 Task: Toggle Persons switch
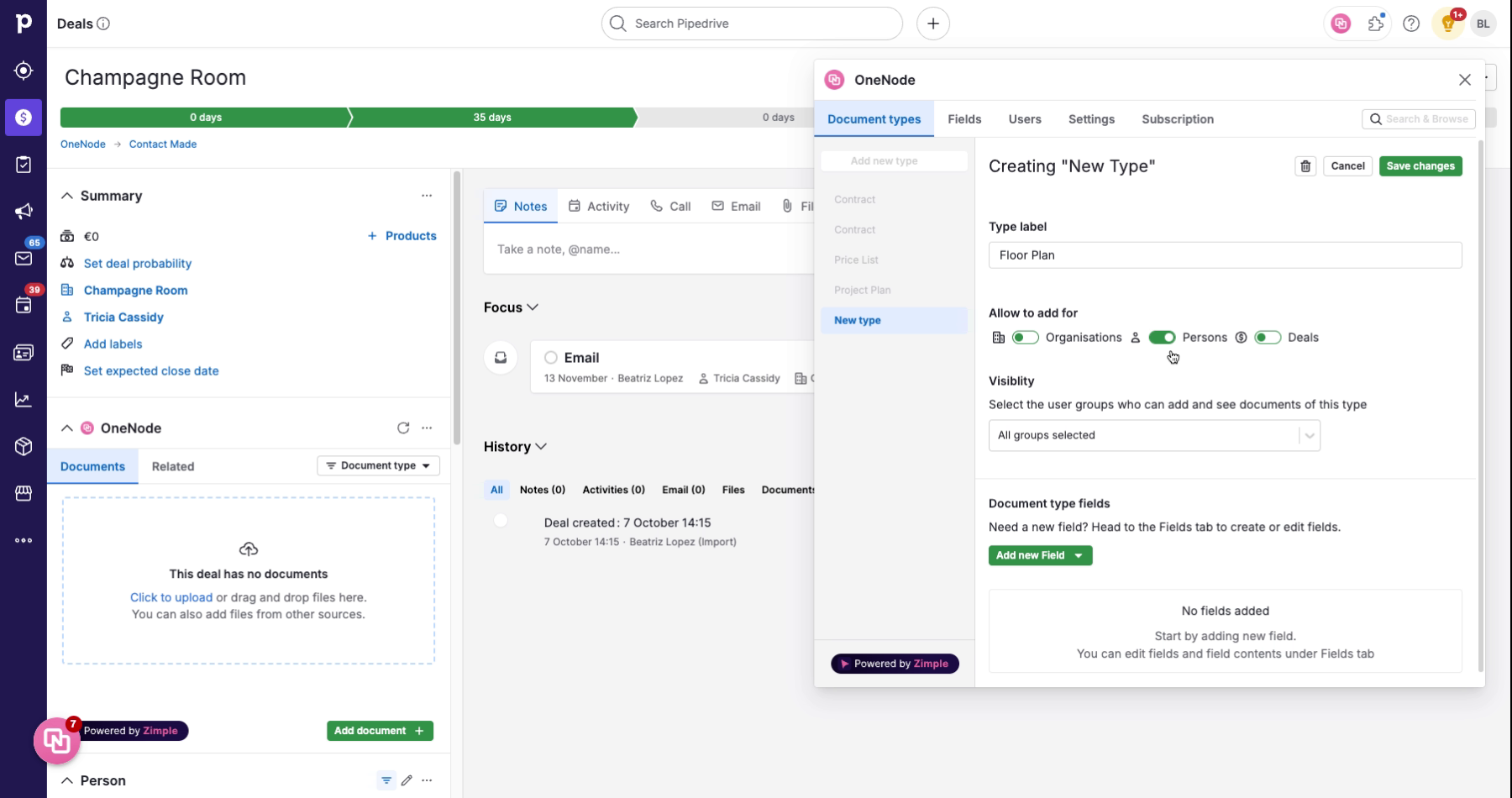(1163, 337)
